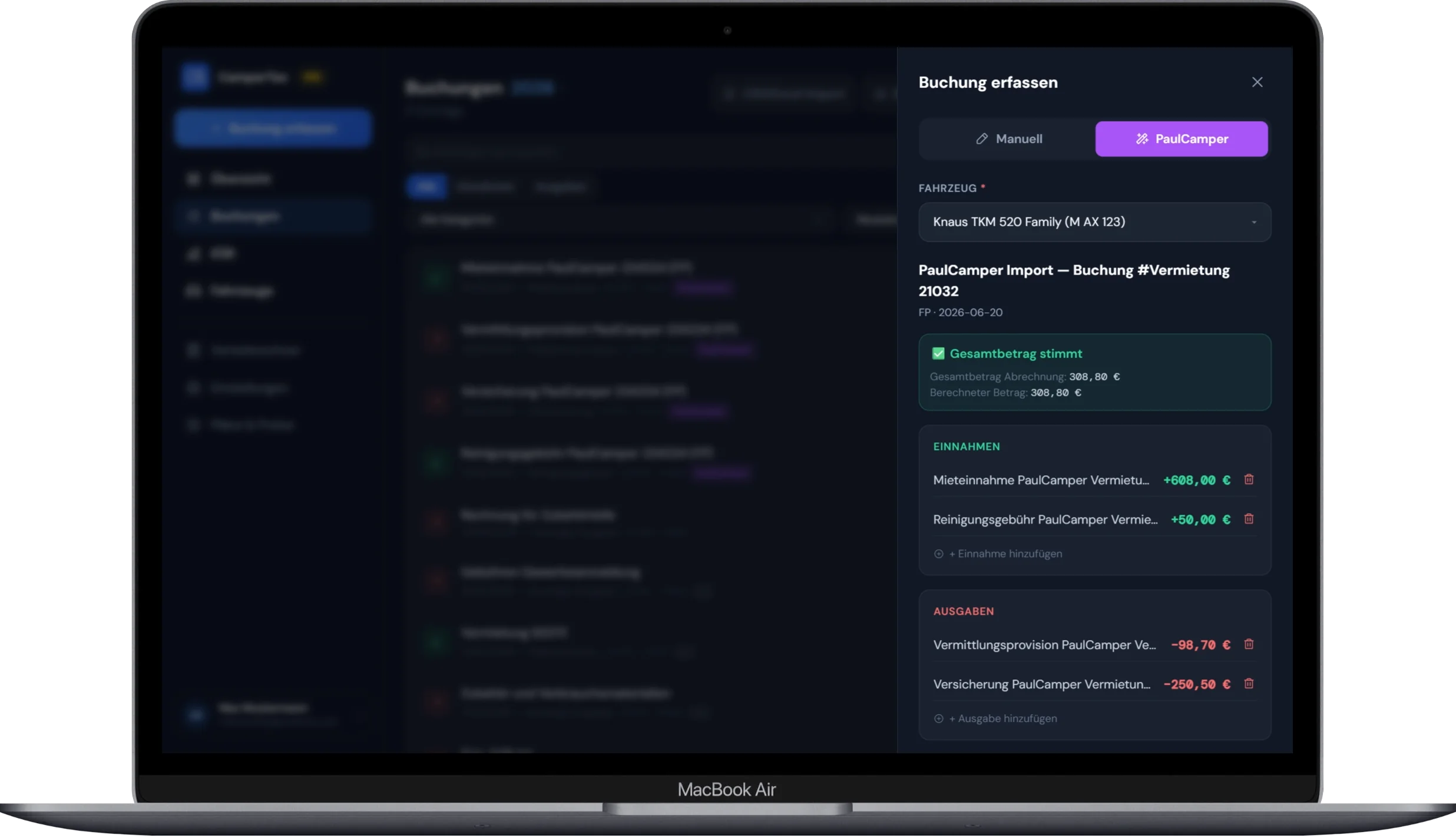This screenshot has width=1456, height=836.
Task: Select the PaulCamper import tab
Action: [x=1181, y=139]
